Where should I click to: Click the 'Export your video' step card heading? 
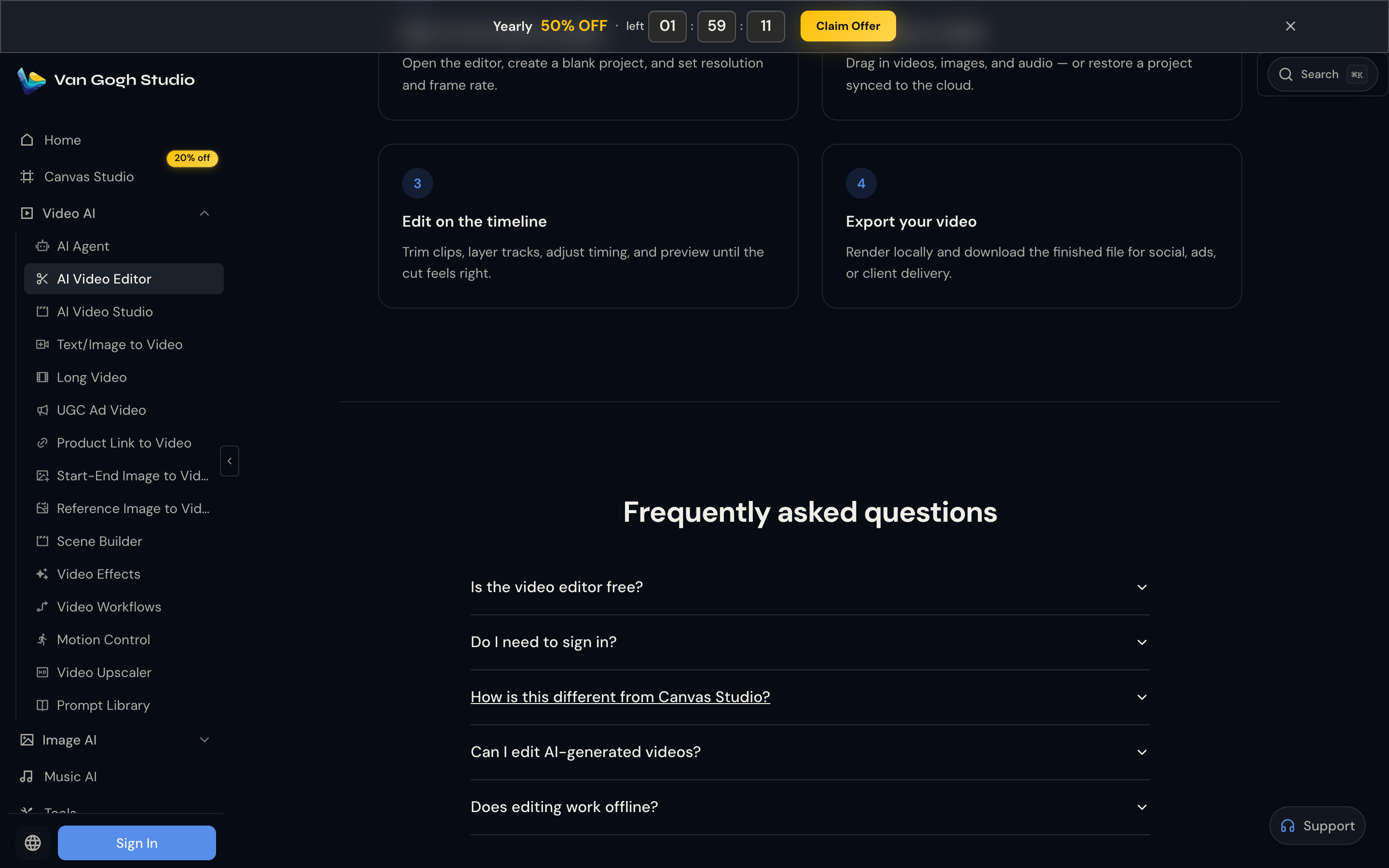point(911,222)
